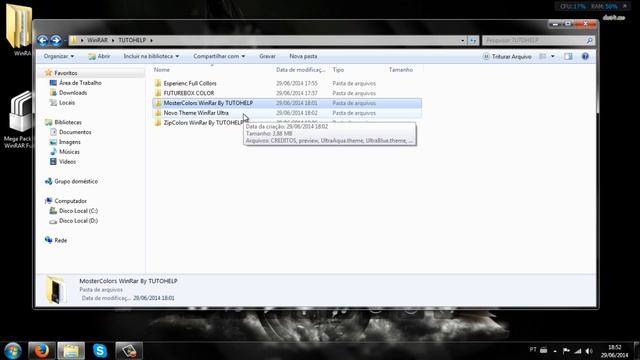
Task: Select WinRAR in the address breadcrumb
Action: (x=98, y=40)
